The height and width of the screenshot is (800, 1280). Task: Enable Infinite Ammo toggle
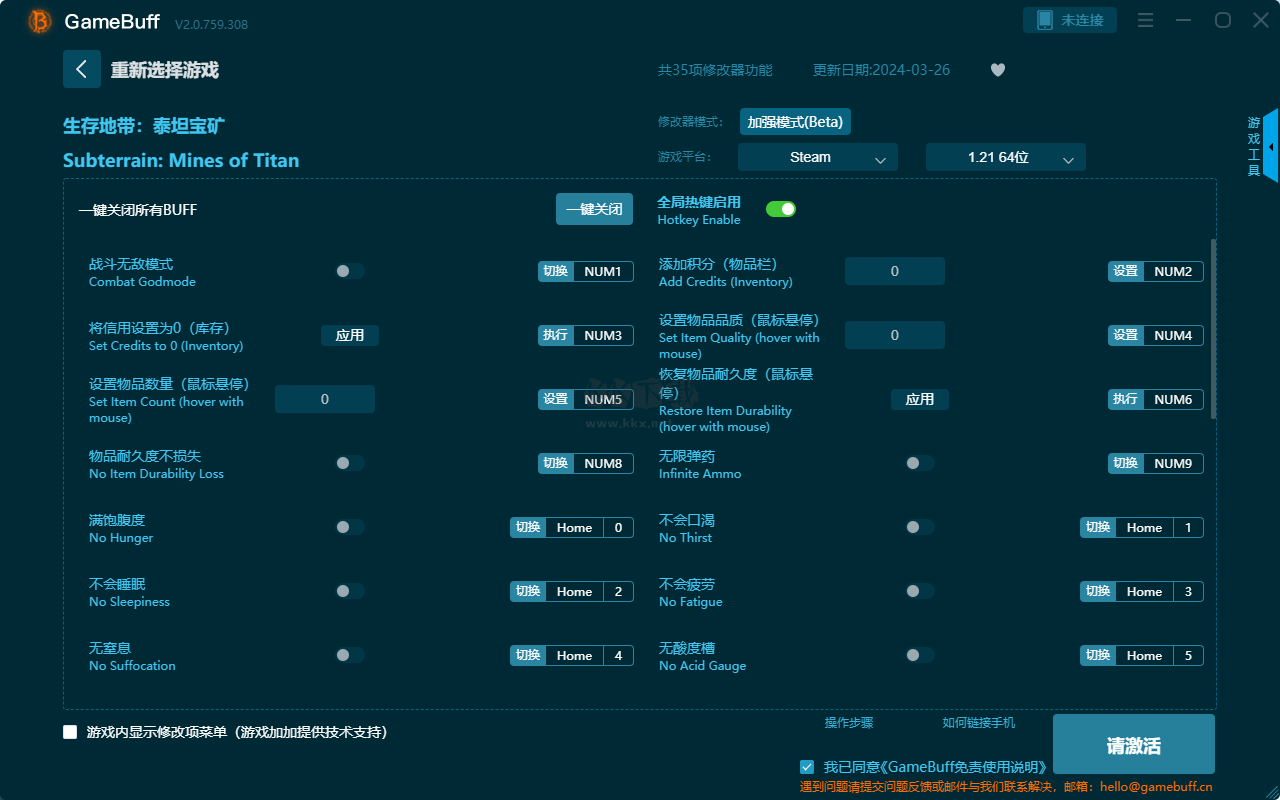tap(919, 463)
